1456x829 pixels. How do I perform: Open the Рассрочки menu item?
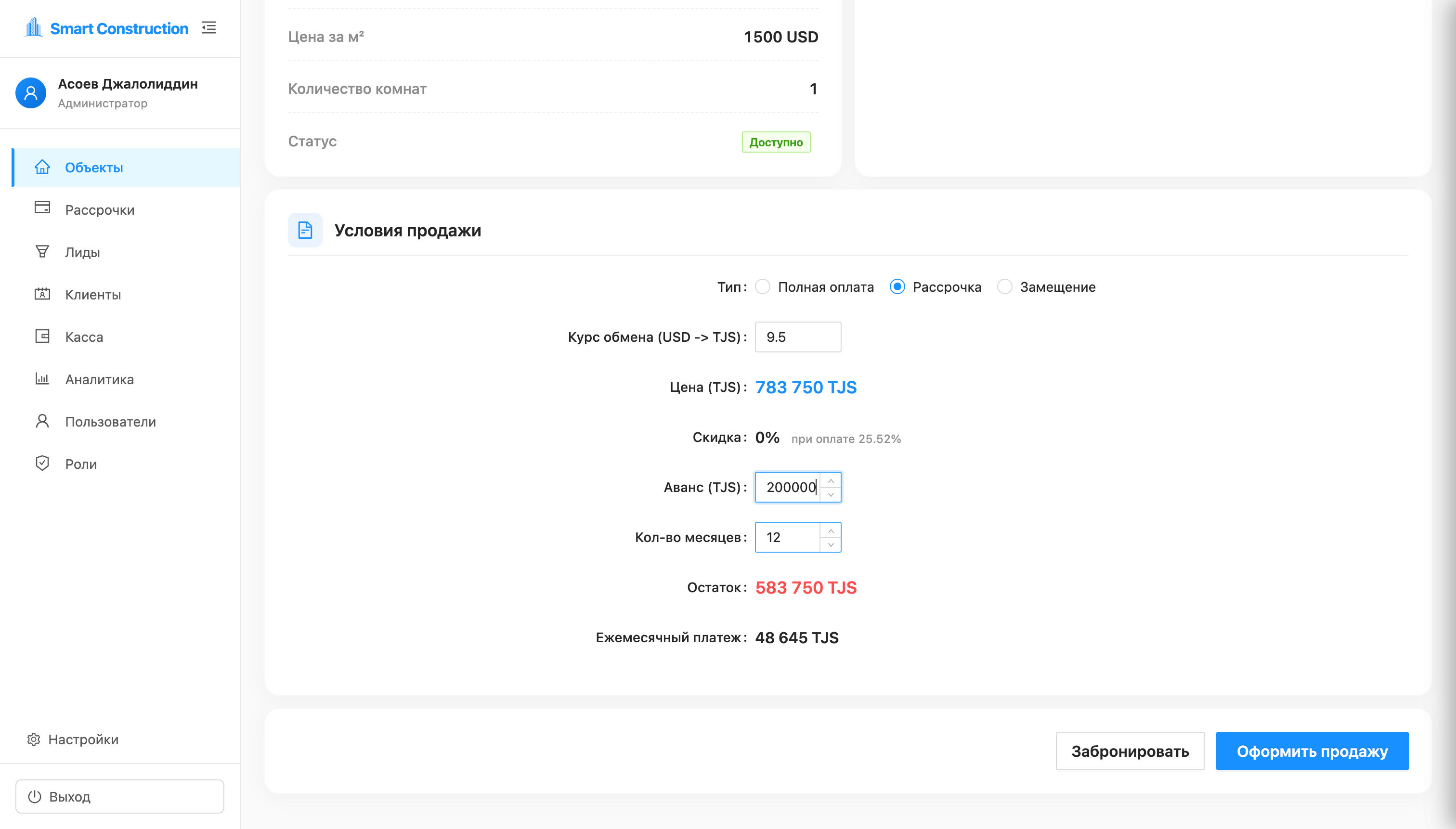pos(126,209)
